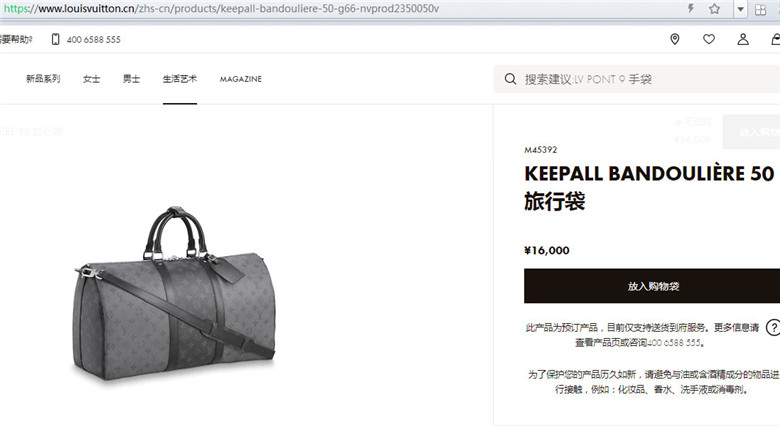This screenshot has height=426, width=780.
Task: Click the phone icon beside 400 6588 555
Action: (x=55, y=39)
